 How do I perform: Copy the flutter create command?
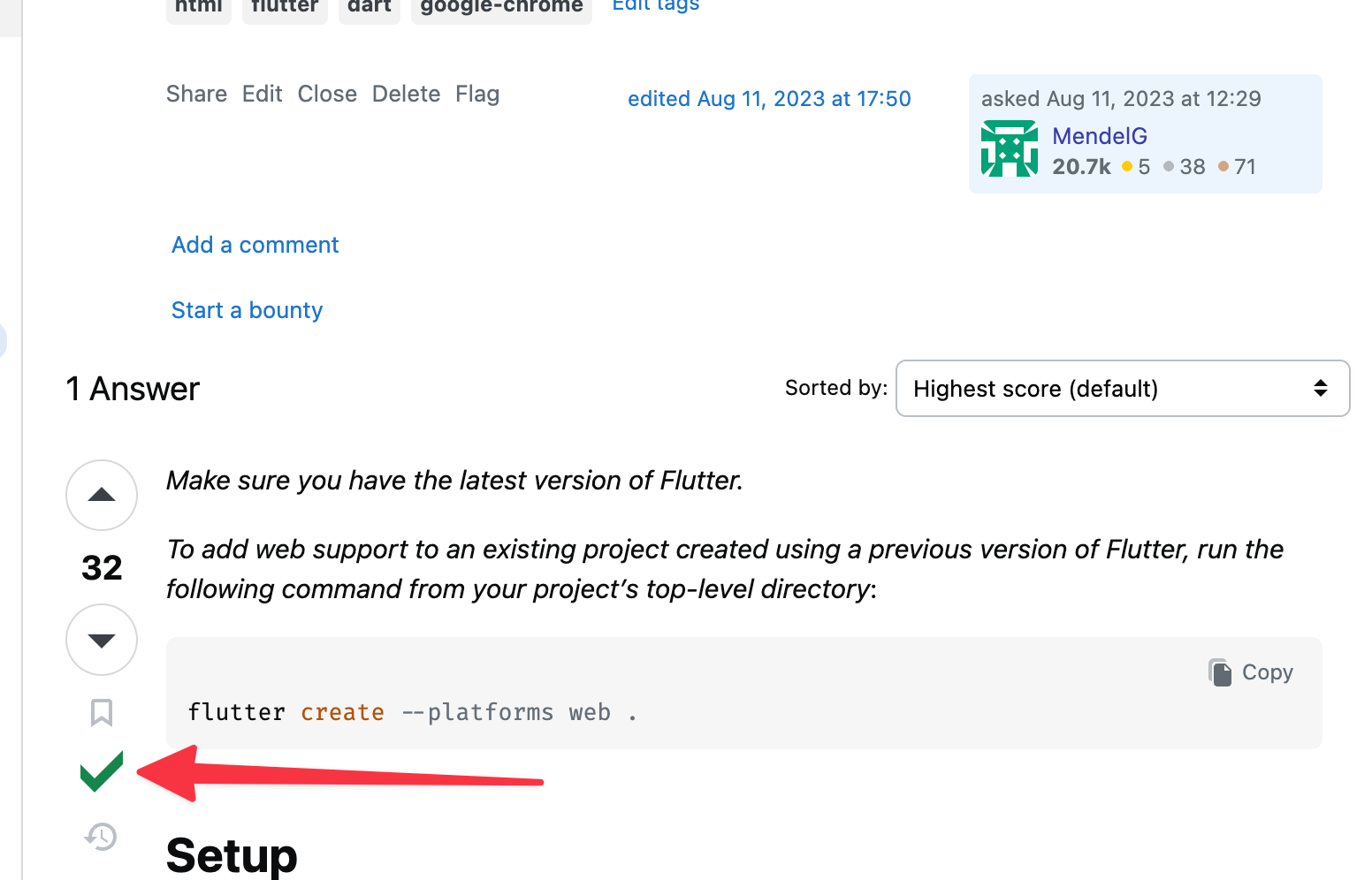pyautogui.click(x=1251, y=672)
